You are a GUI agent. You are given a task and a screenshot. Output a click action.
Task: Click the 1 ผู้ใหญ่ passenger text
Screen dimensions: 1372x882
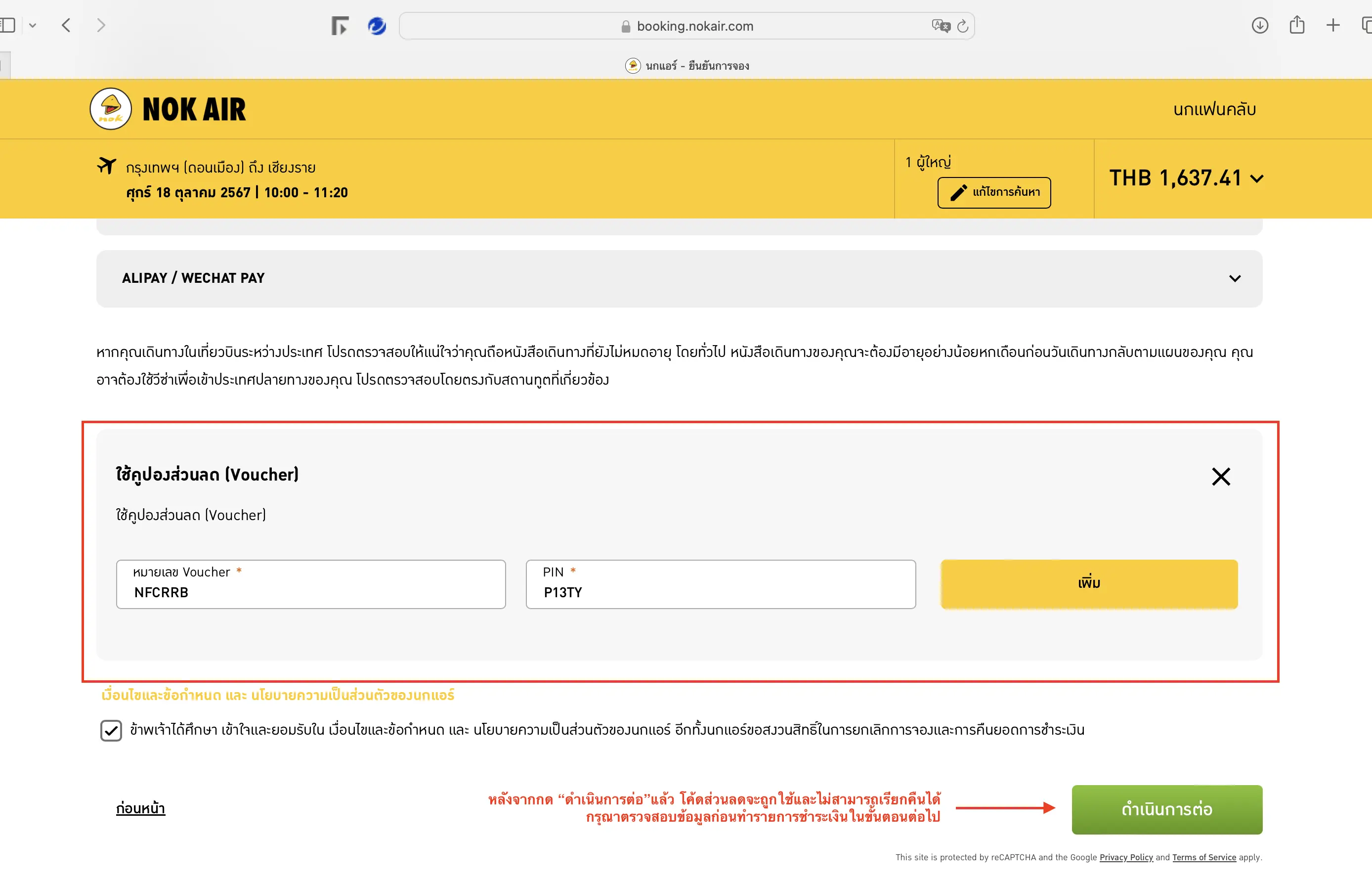pos(928,162)
